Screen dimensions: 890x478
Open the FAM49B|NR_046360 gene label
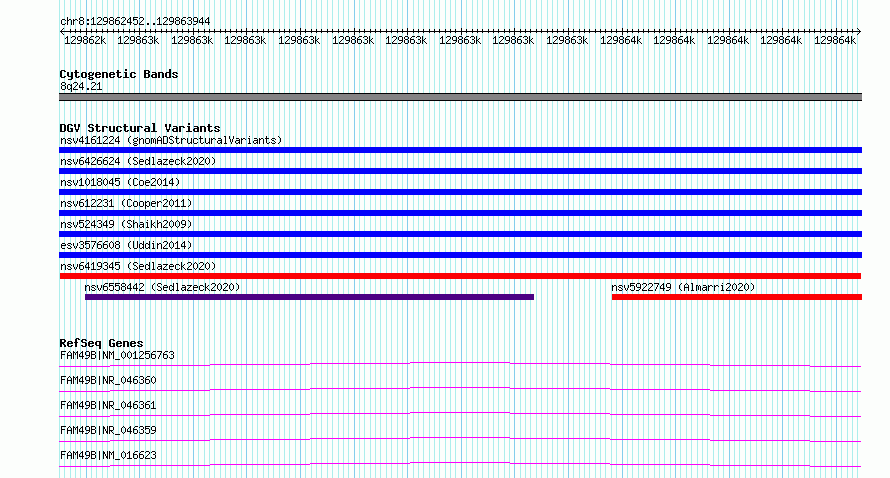(108, 380)
